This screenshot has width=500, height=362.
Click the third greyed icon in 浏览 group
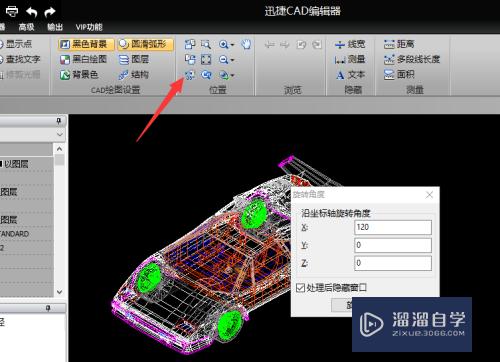(301, 44)
